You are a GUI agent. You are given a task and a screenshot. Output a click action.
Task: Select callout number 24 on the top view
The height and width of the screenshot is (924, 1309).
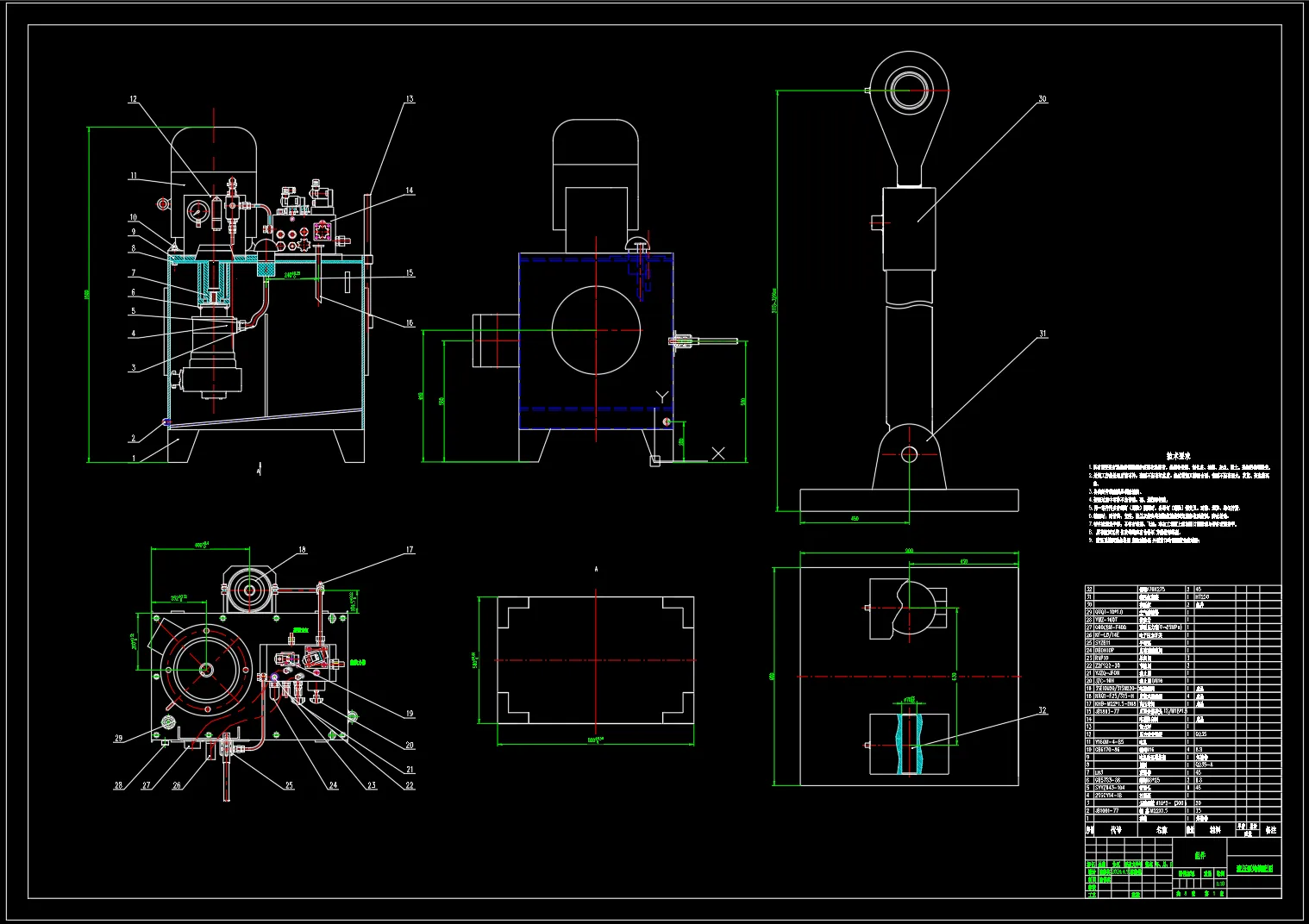[333, 785]
